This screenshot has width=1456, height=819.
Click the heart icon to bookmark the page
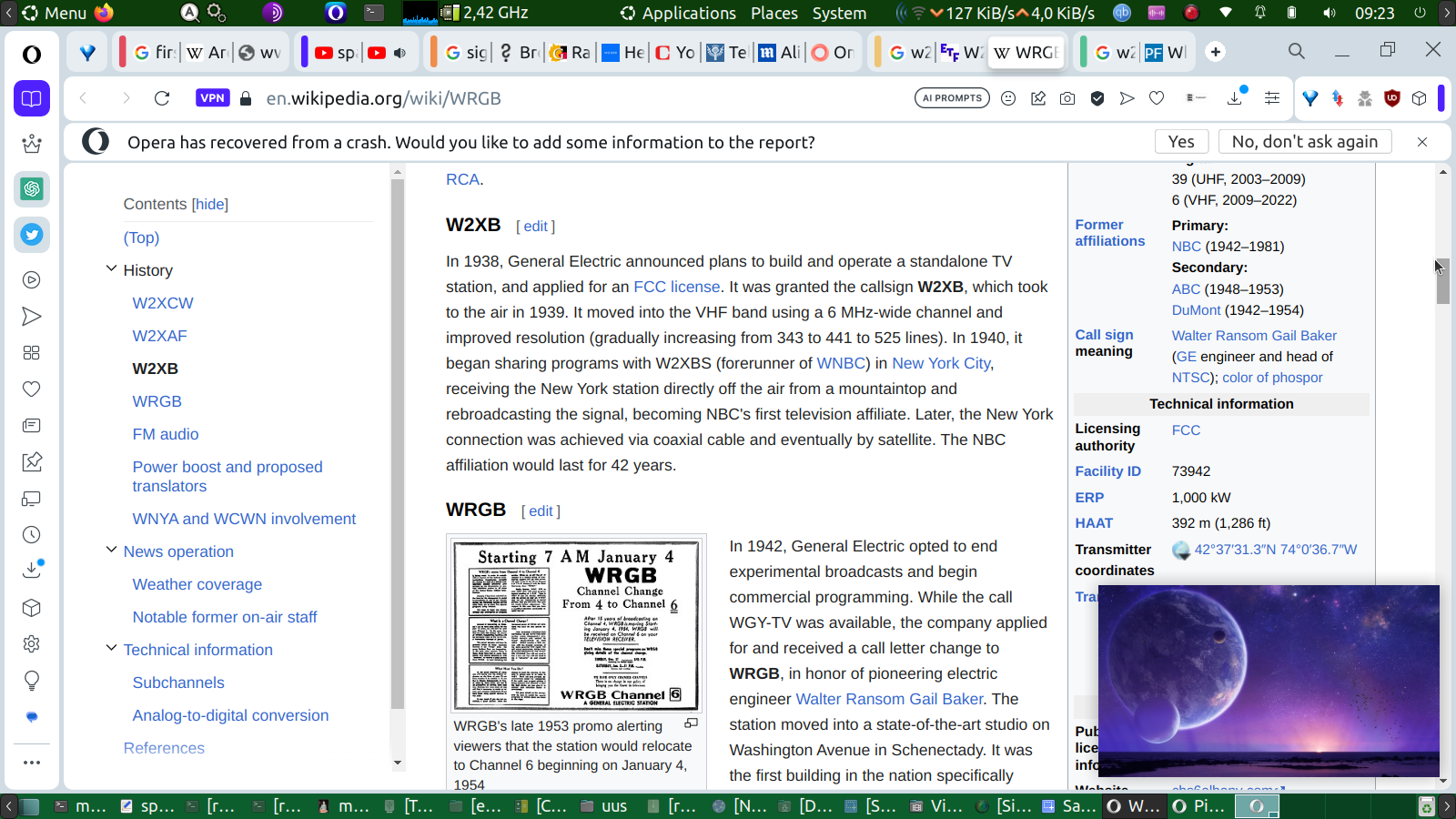tap(1157, 98)
